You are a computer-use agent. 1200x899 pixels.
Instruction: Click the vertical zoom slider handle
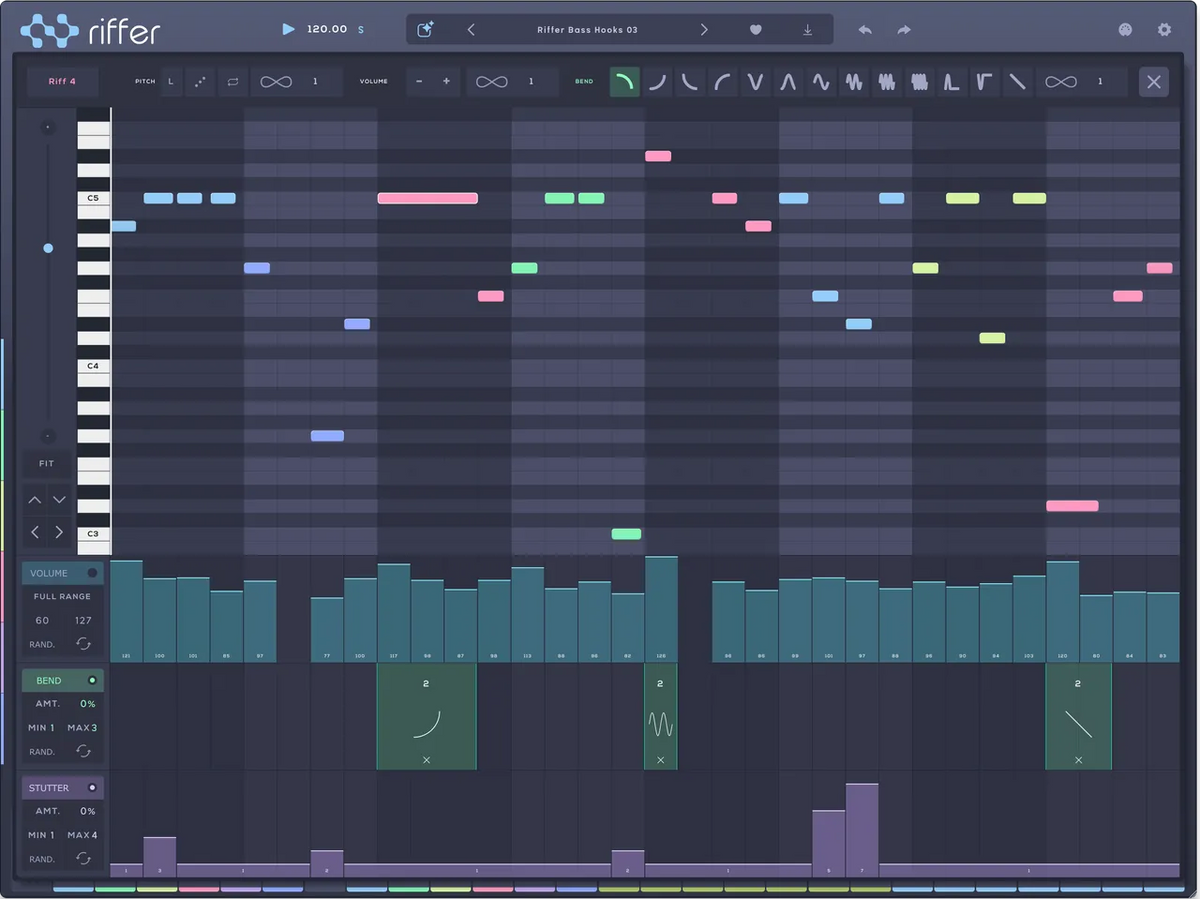pyautogui.click(x=48, y=248)
